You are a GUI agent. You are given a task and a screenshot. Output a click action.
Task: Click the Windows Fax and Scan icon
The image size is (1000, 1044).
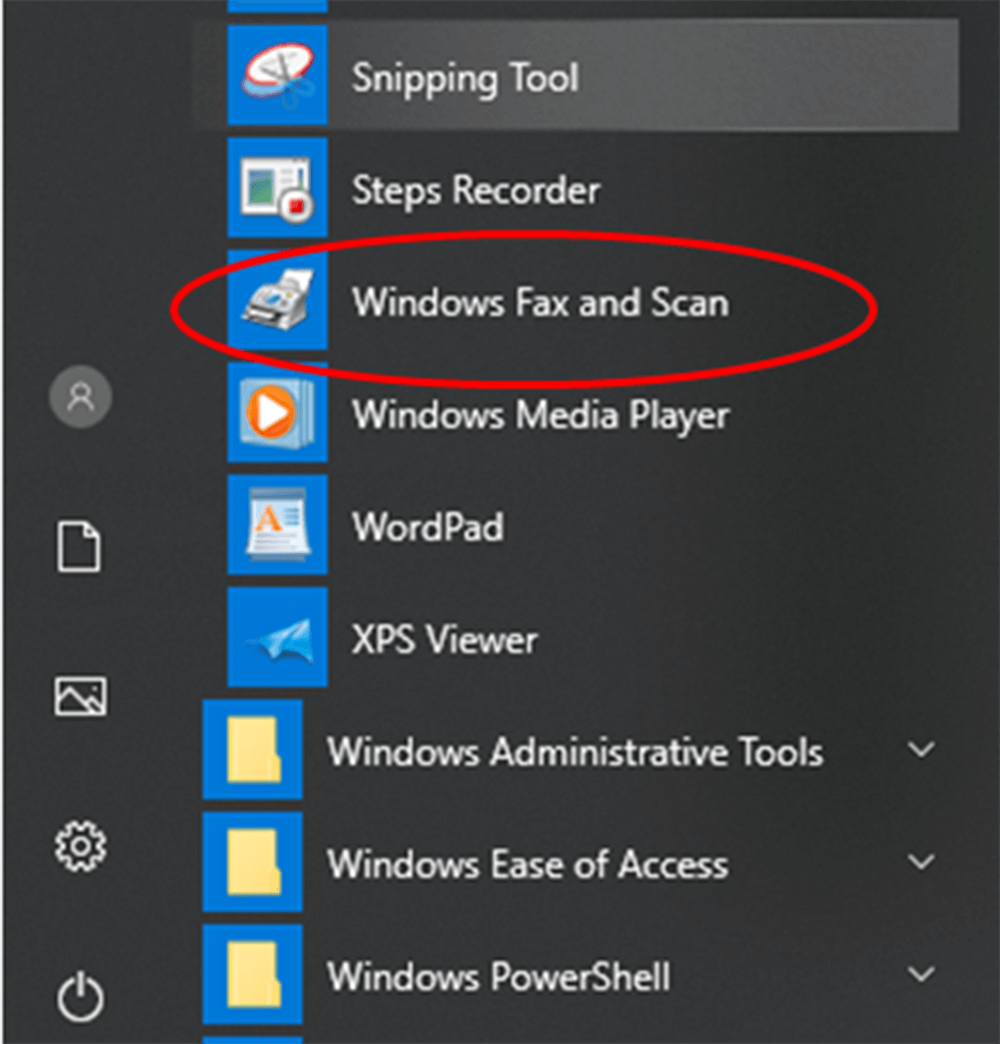[x=277, y=301]
